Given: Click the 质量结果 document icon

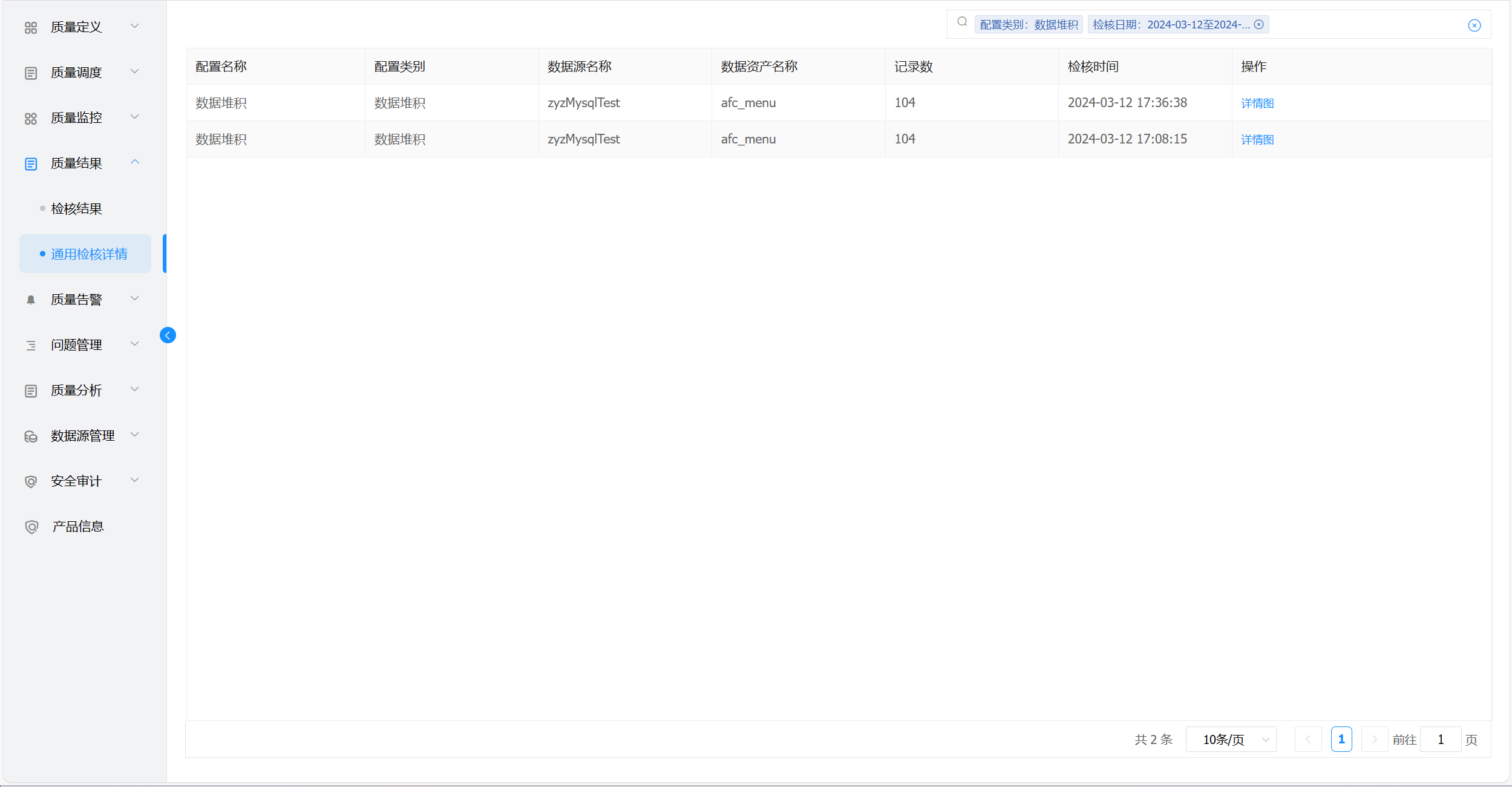Looking at the screenshot, I should click(31, 164).
